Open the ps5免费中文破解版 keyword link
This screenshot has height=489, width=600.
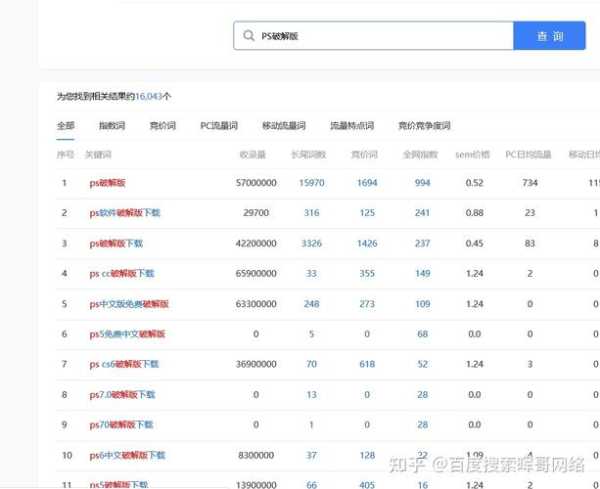click(x=127, y=334)
